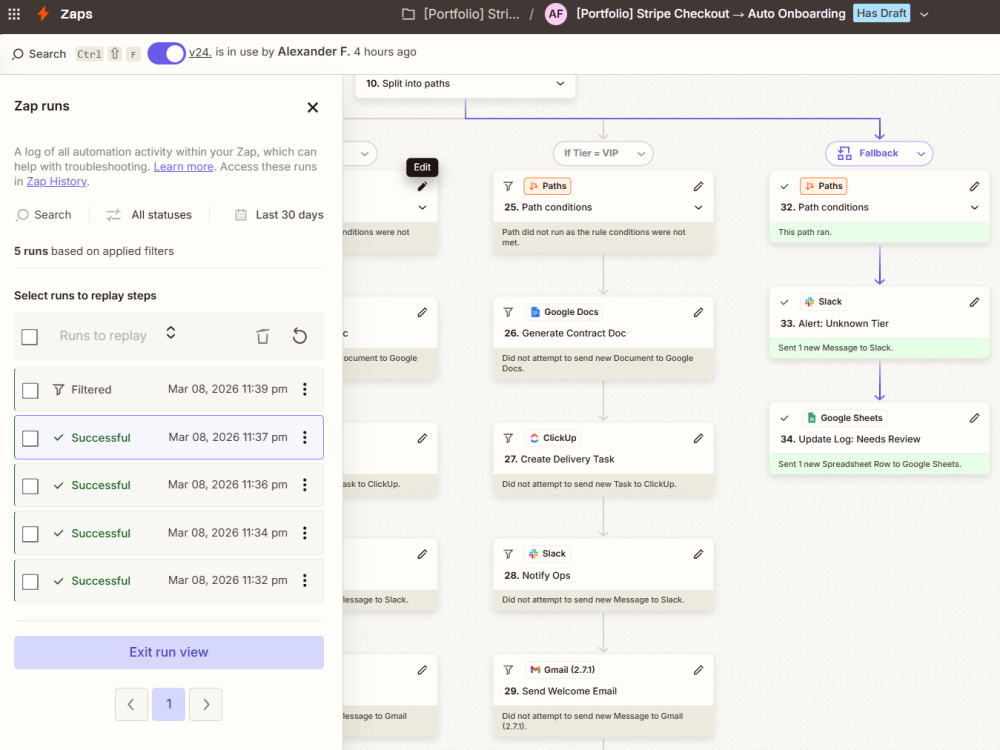Click the Paths badge on step 32
The image size is (1000, 750).
[823, 186]
